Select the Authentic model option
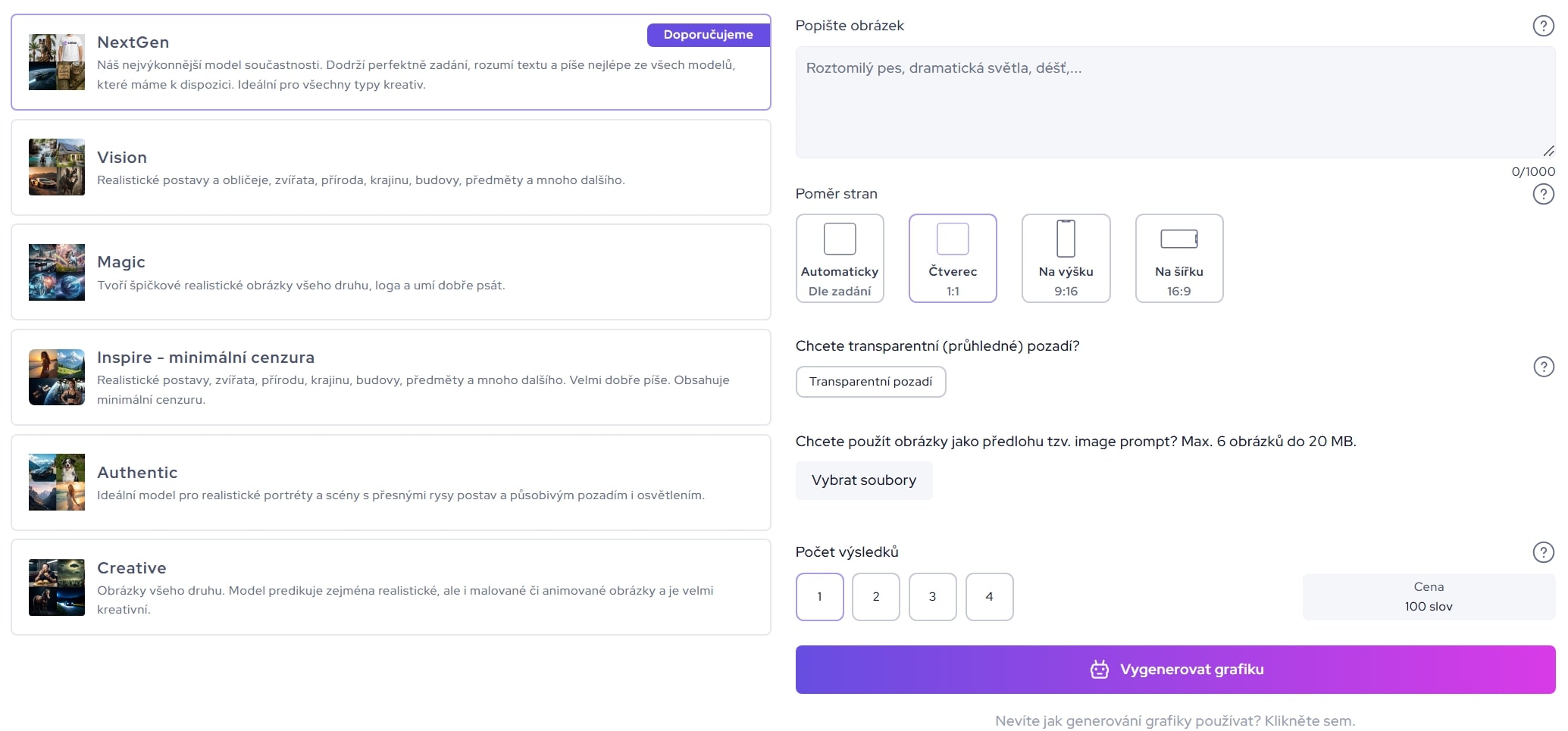 coord(390,483)
